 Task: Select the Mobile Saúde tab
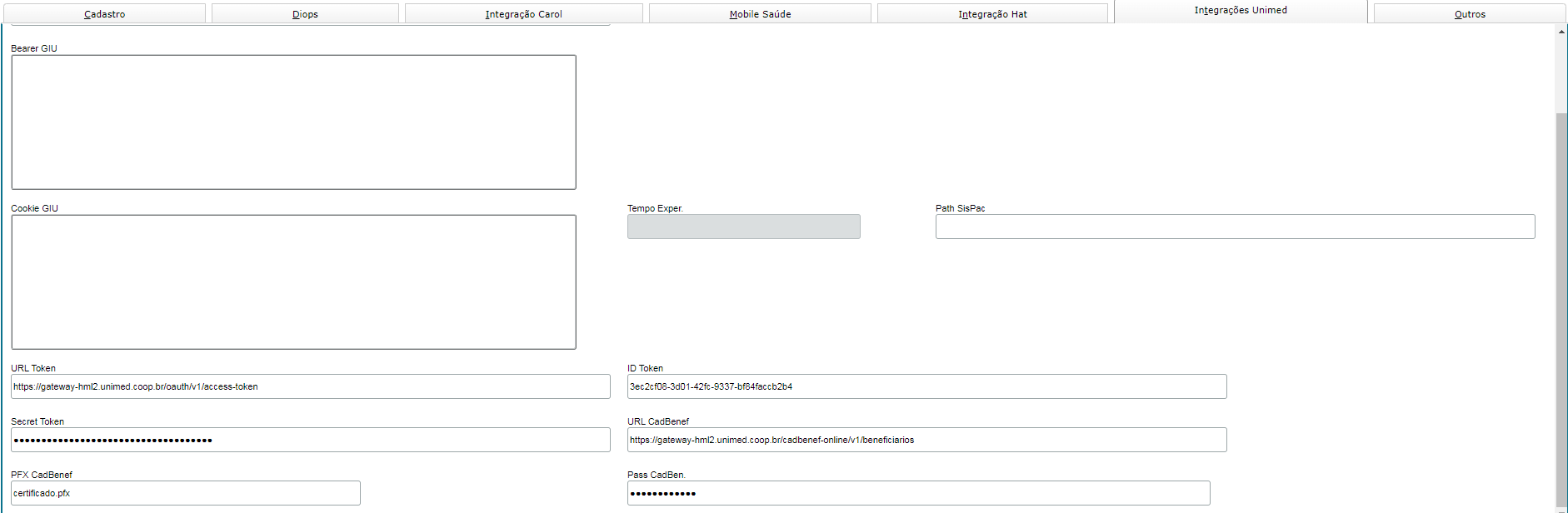point(760,14)
